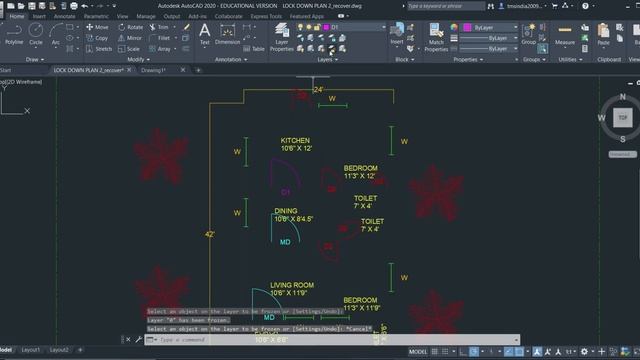Screen dimensions: 640x360
Task: Click the Mirror tool
Action: (x=130, y=38)
